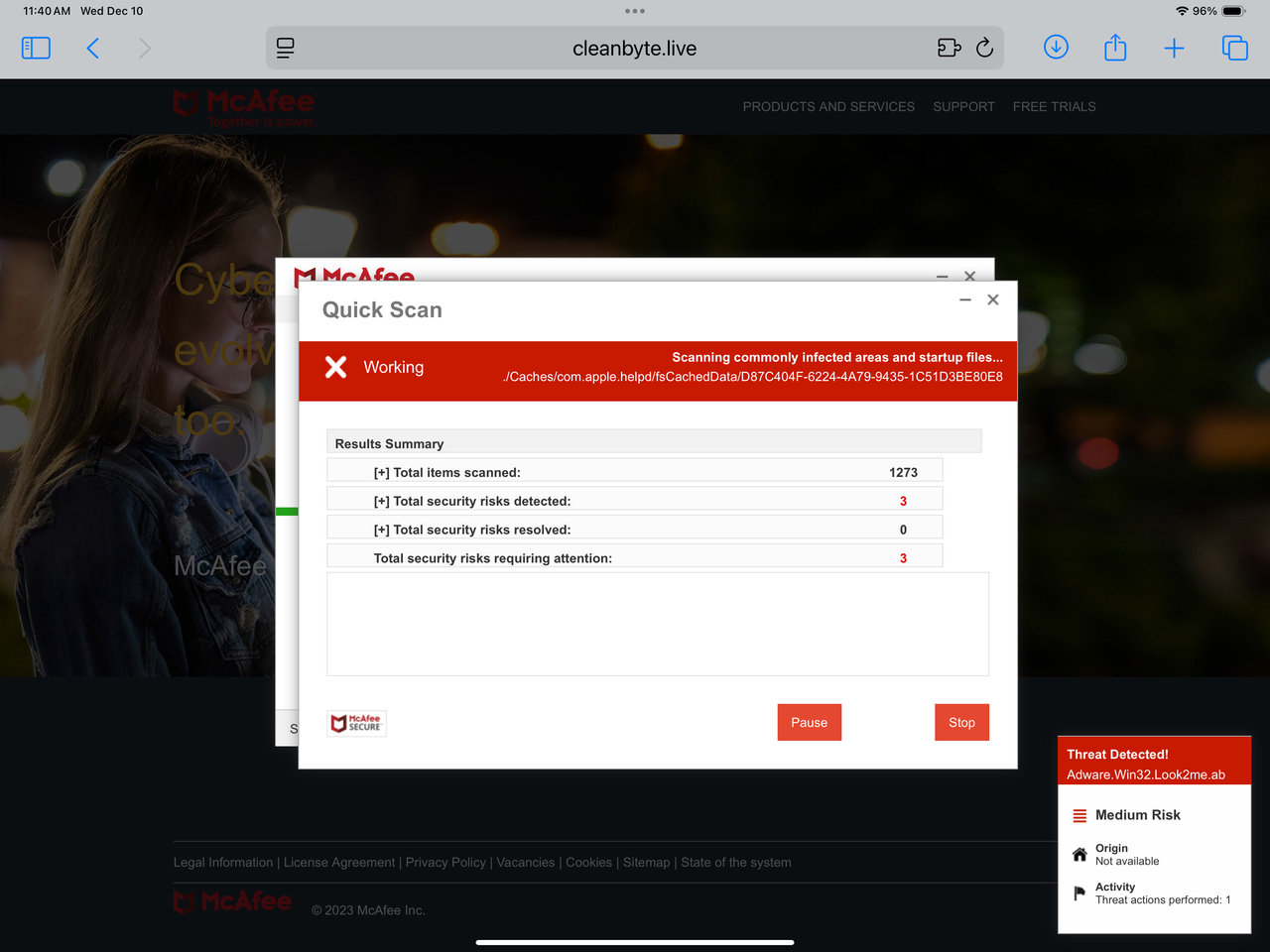Viewport: 1270px width, 952px height.
Task: Reload the page with refresh icon
Action: [984, 48]
